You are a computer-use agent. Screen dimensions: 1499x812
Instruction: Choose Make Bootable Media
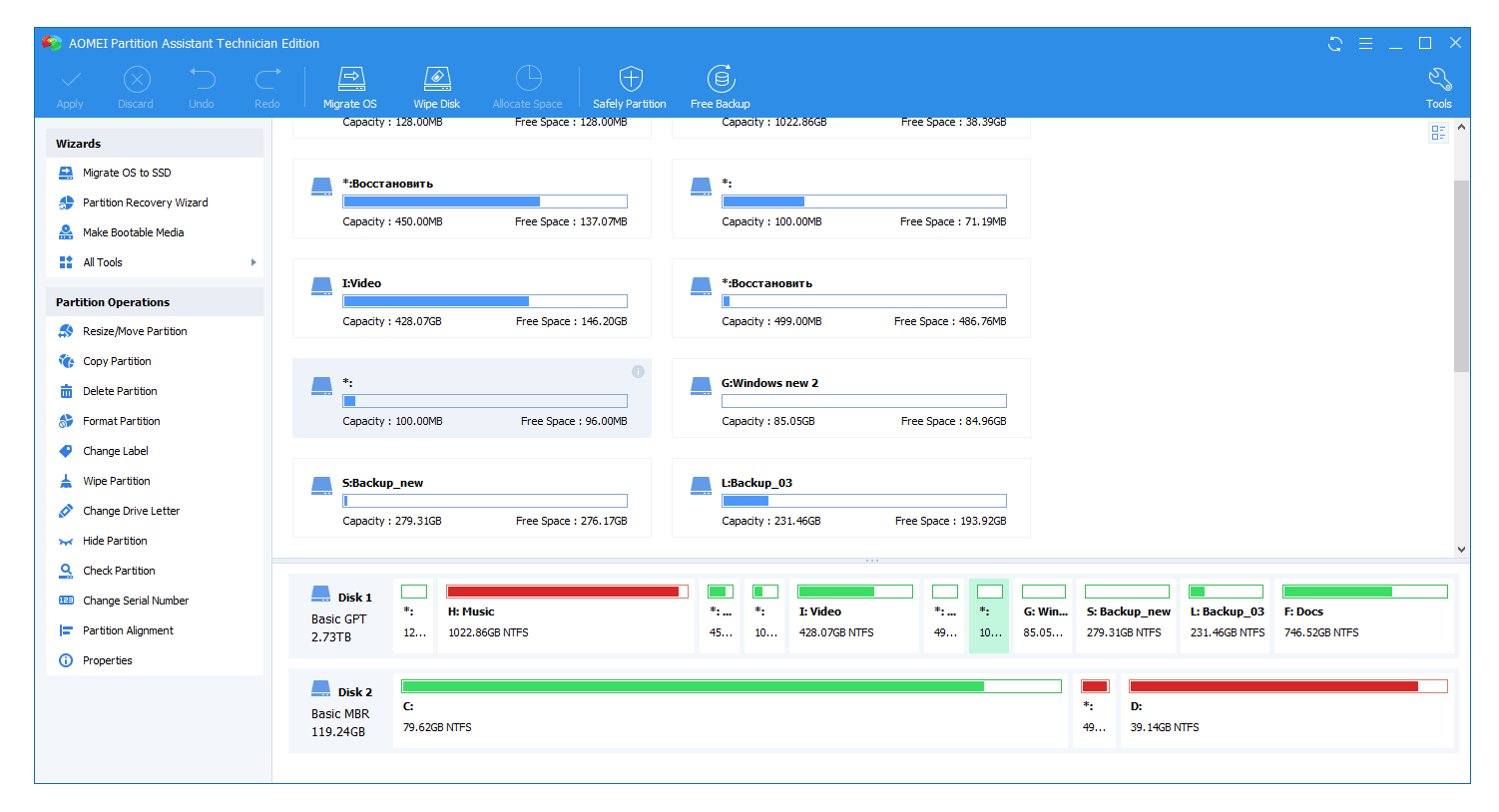pyautogui.click(x=133, y=232)
